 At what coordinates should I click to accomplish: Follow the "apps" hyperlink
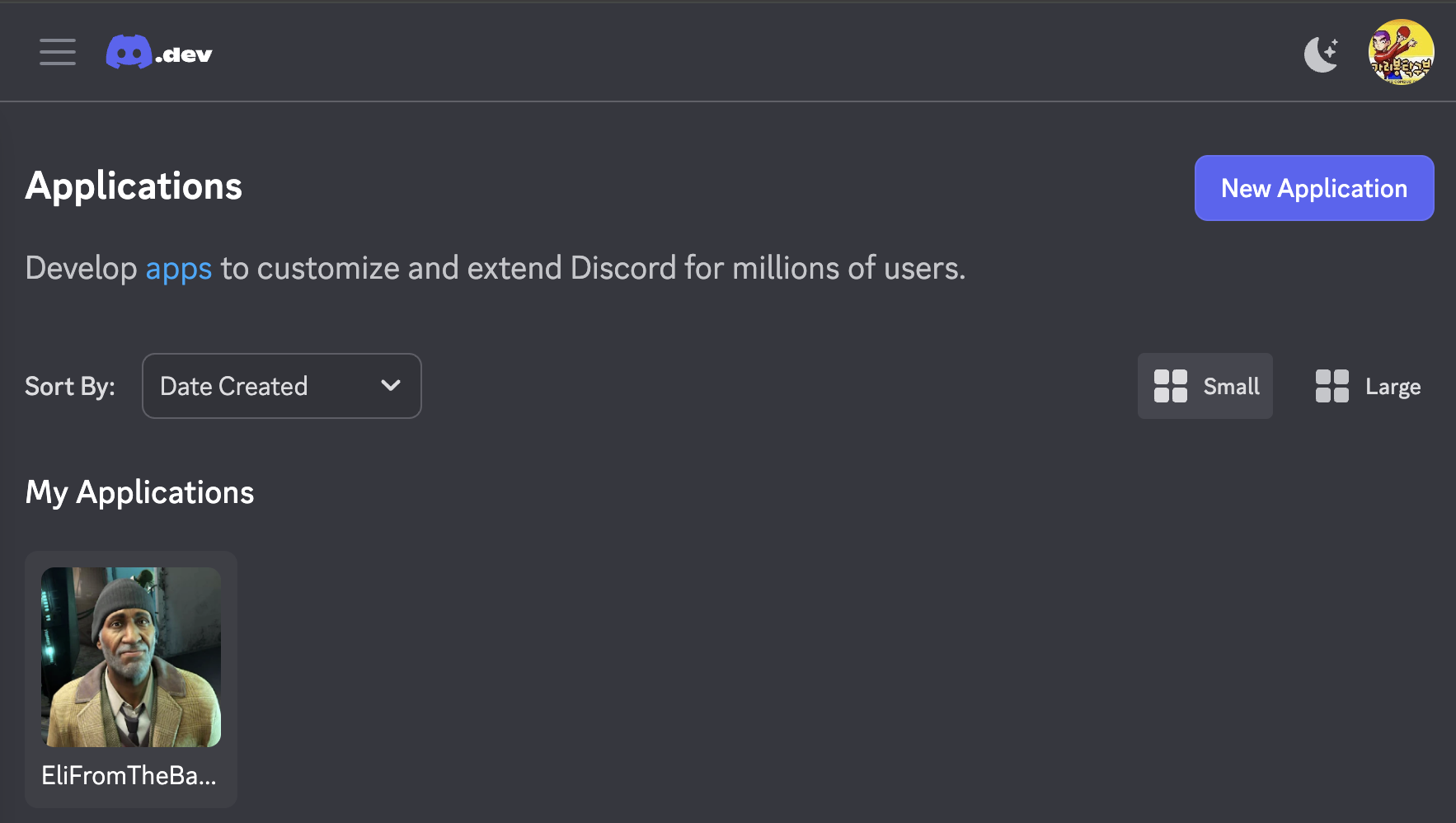[178, 269]
